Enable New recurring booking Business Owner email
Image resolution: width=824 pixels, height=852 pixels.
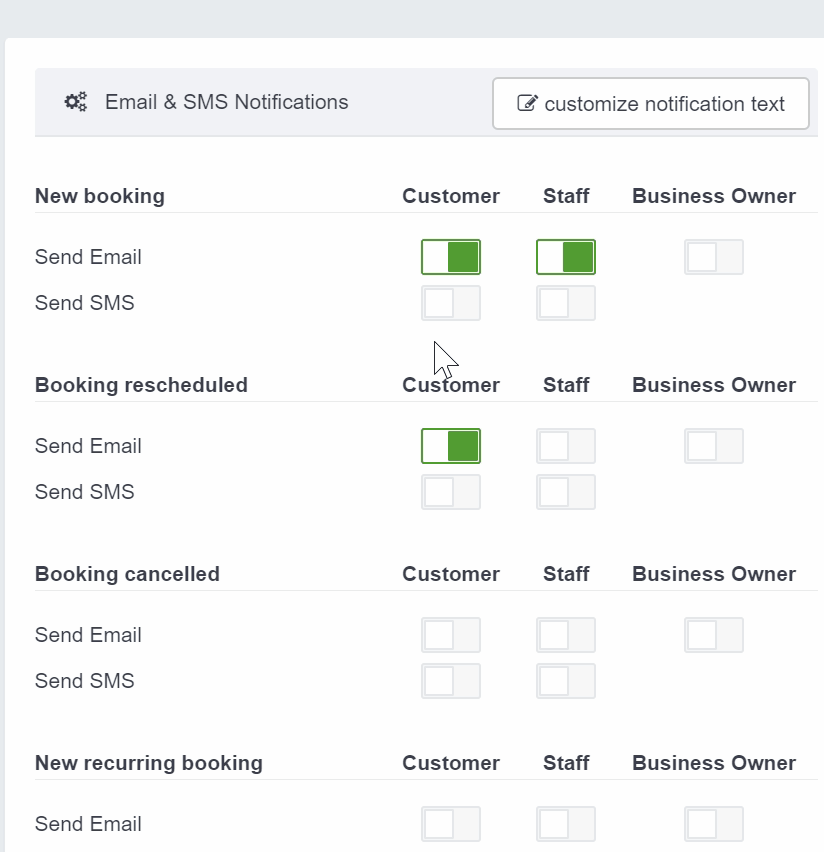(714, 824)
